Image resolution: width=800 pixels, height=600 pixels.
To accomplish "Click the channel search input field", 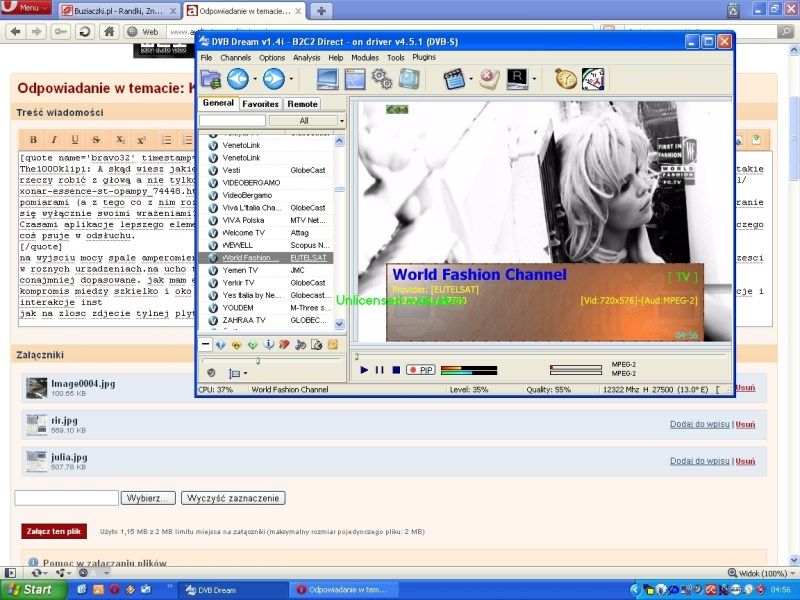I will coord(232,120).
